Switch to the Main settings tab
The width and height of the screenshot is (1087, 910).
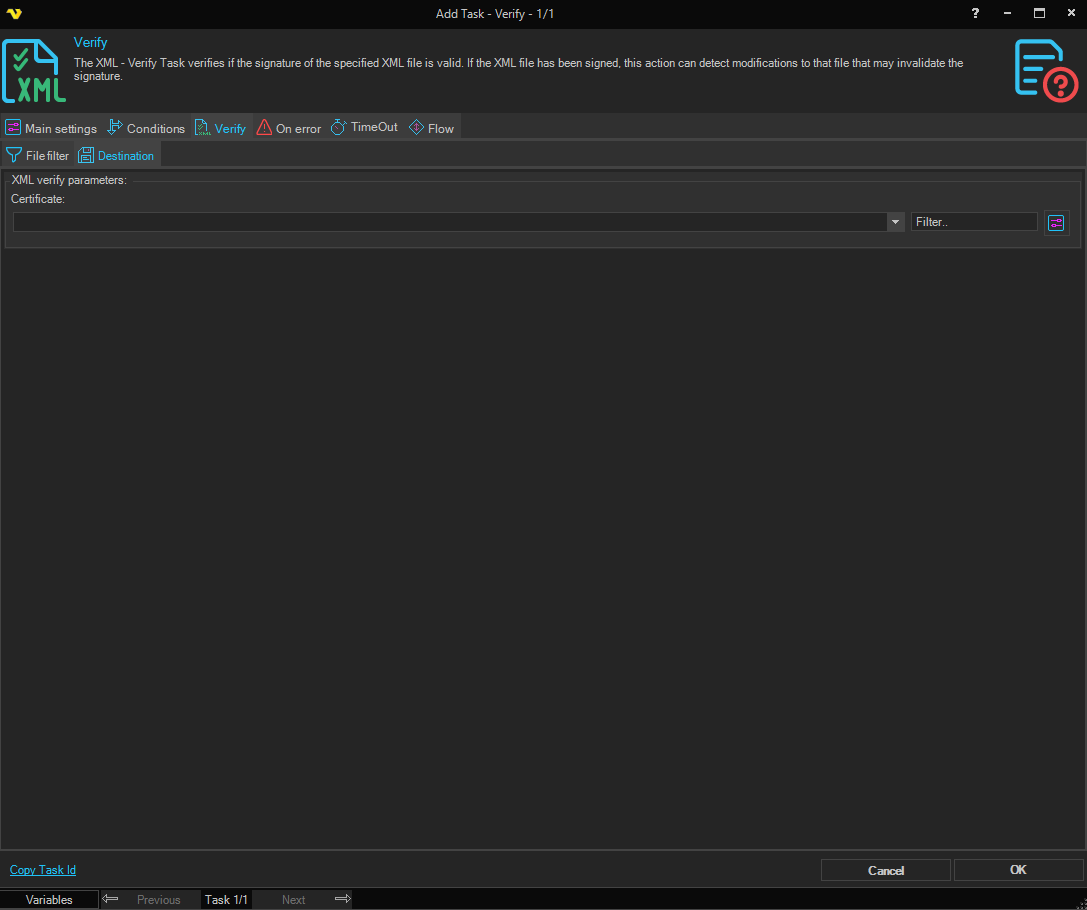click(x=51, y=128)
